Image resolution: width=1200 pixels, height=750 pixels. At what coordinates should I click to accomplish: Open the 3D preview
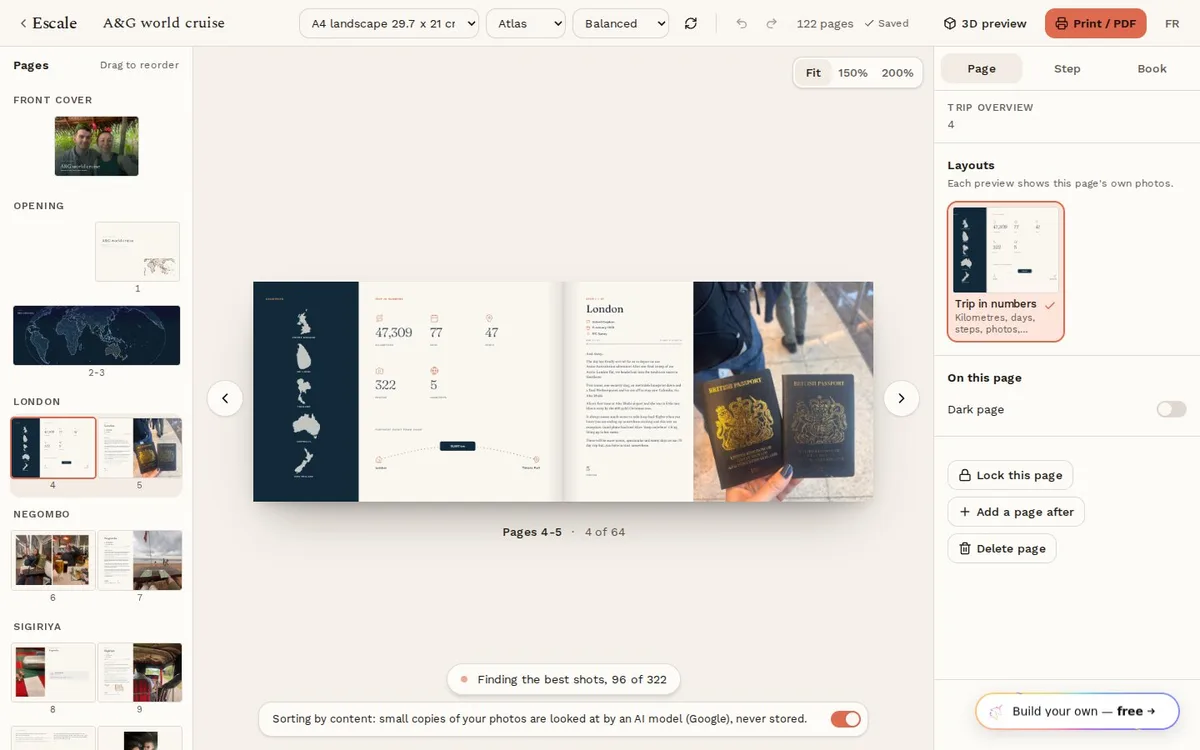click(x=985, y=23)
